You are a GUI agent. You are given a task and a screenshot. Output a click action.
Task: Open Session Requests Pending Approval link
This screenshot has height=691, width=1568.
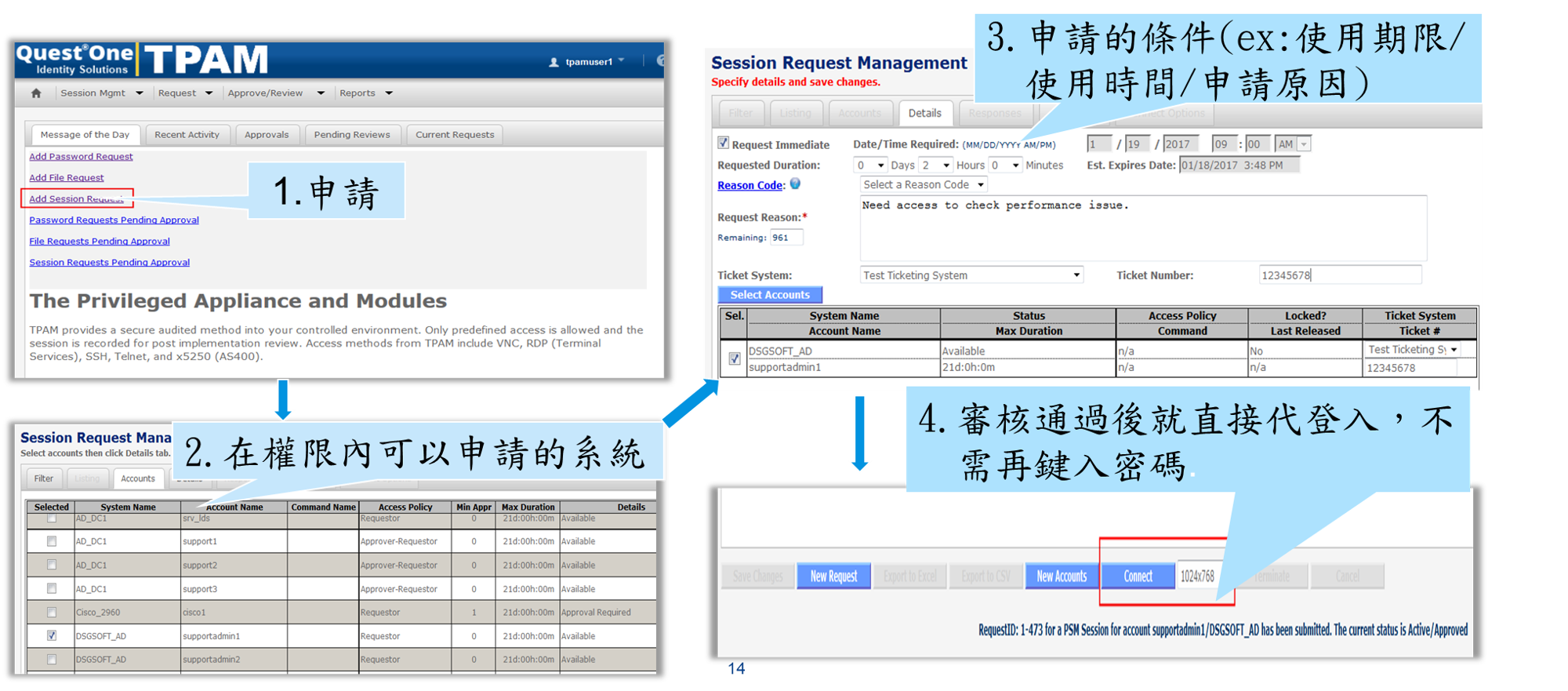[110, 263]
